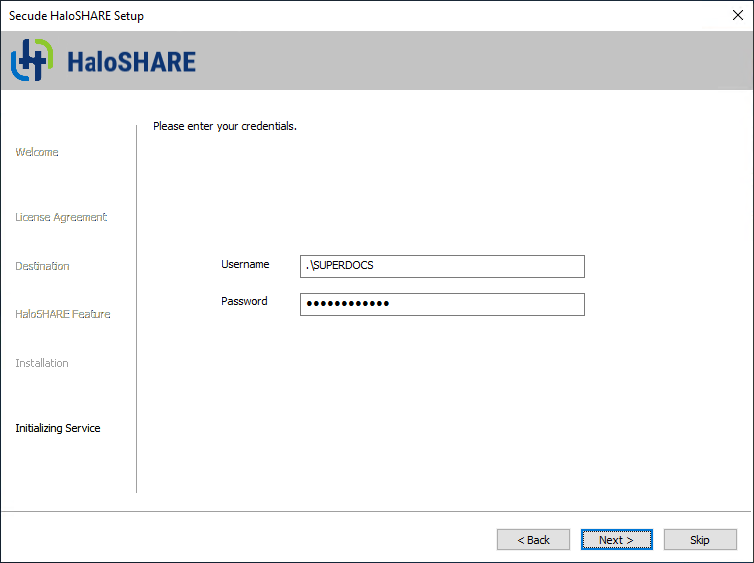Proceed with the Next button

tap(616, 540)
